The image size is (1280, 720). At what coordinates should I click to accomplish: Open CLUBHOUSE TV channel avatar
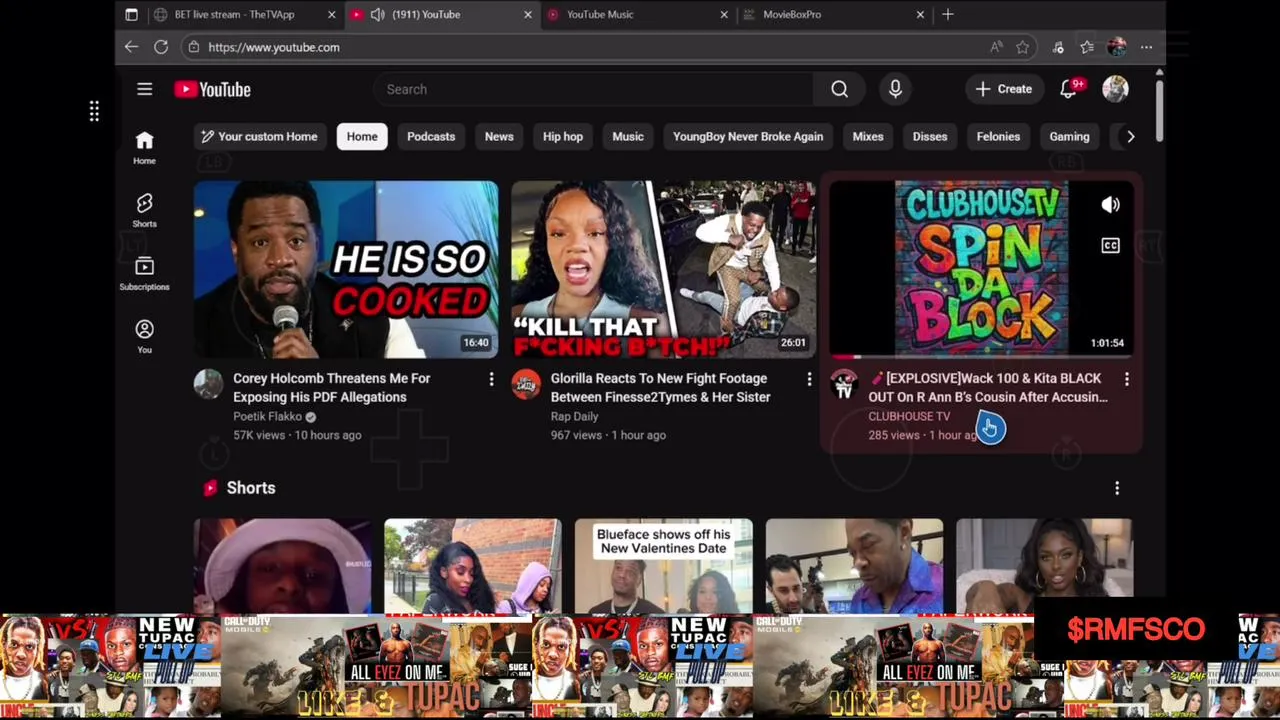click(x=844, y=384)
